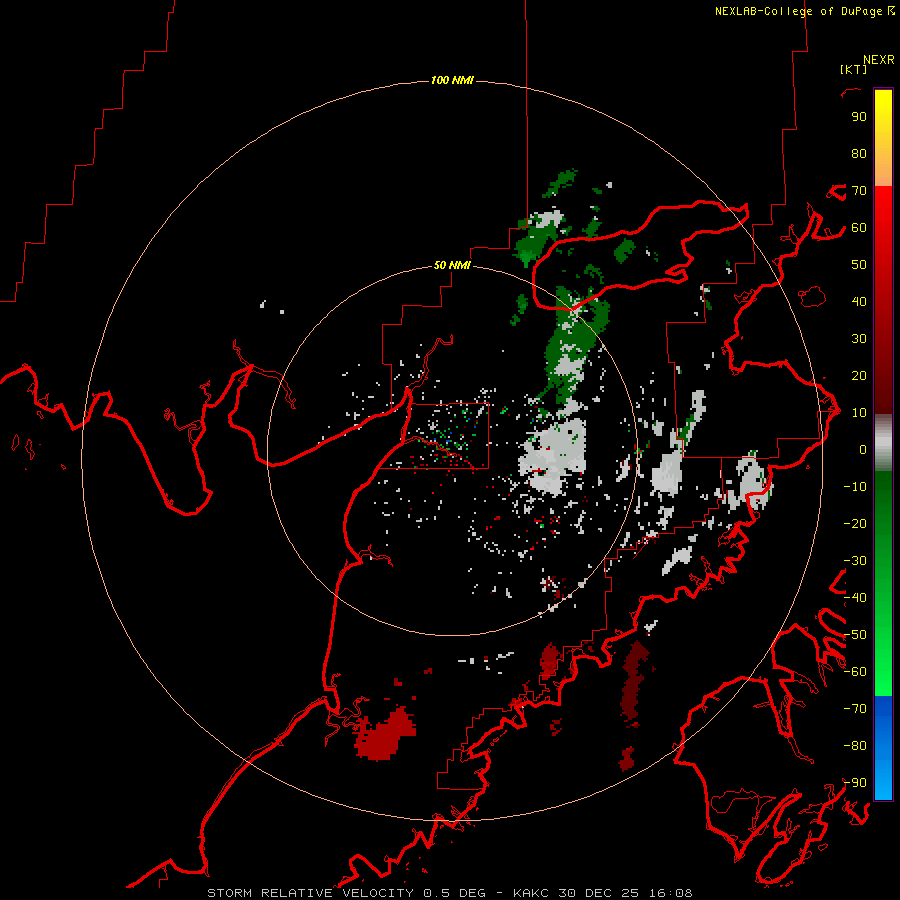Screen dimensions: 900x900
Task: Click the positive 20 scale label
Action: 859,376
